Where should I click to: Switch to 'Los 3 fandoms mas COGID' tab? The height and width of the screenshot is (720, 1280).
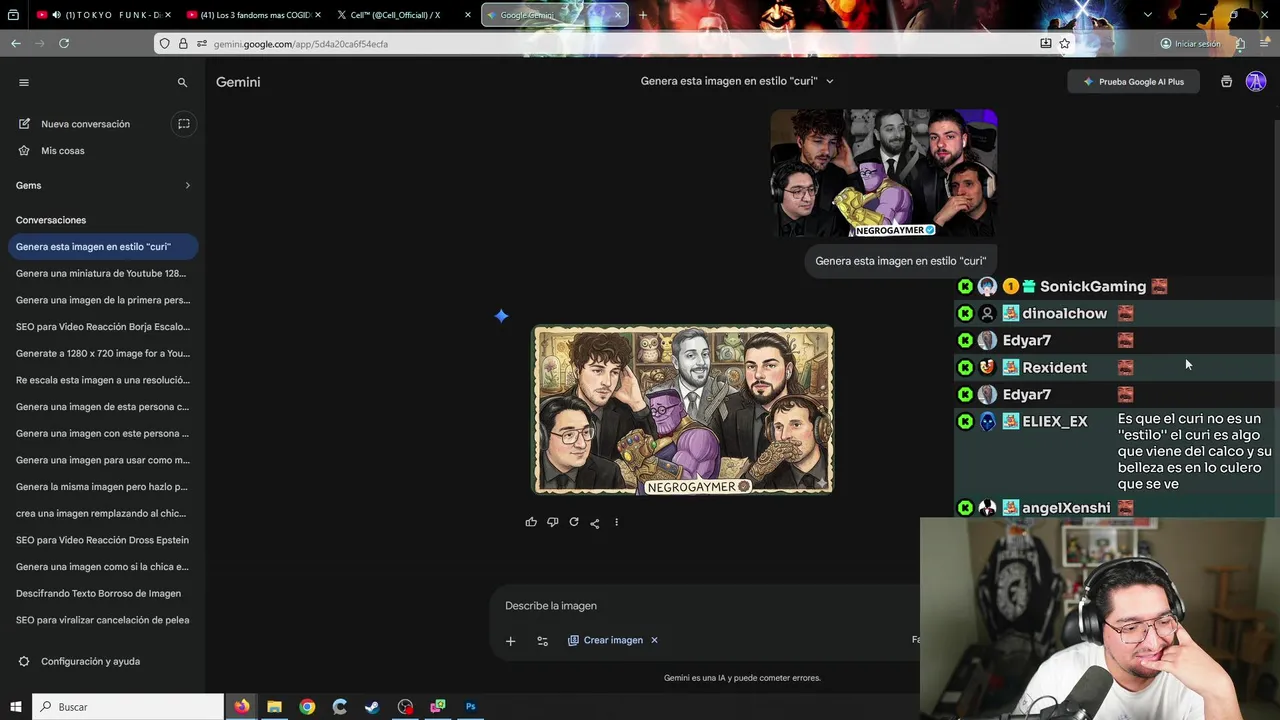(x=254, y=15)
